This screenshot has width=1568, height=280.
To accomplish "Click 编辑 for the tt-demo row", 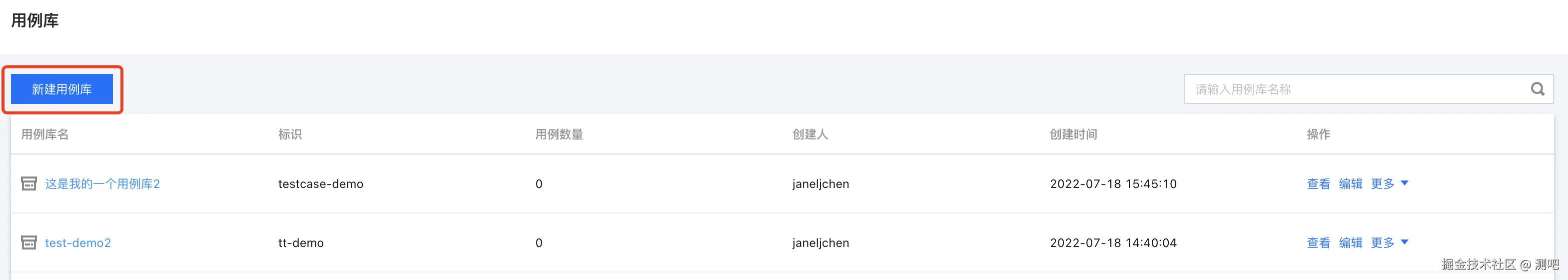I will coord(1350,243).
